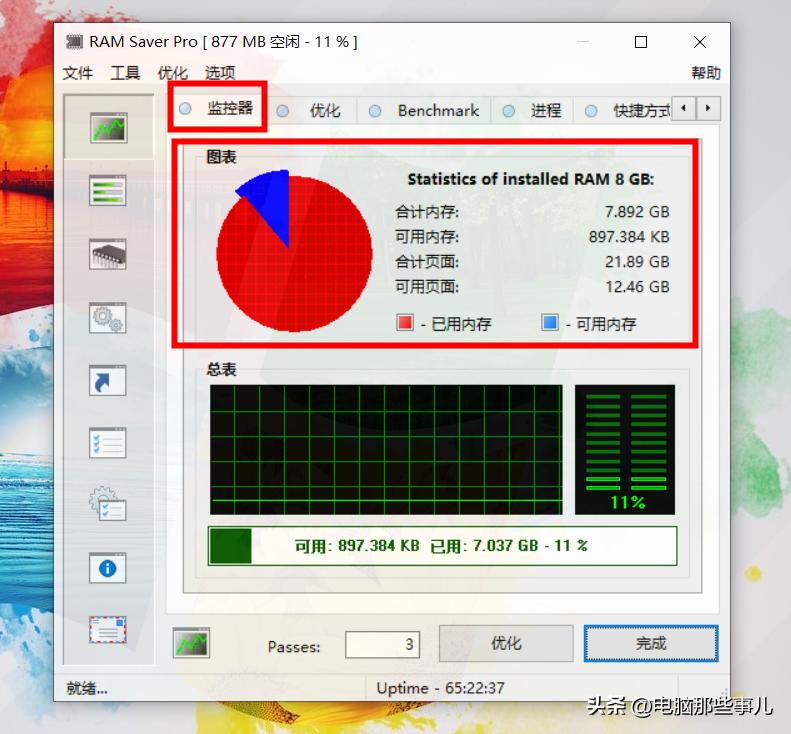Screen dimensions: 791x734
Task: Switch to the 监控器 tab
Action: (x=217, y=108)
